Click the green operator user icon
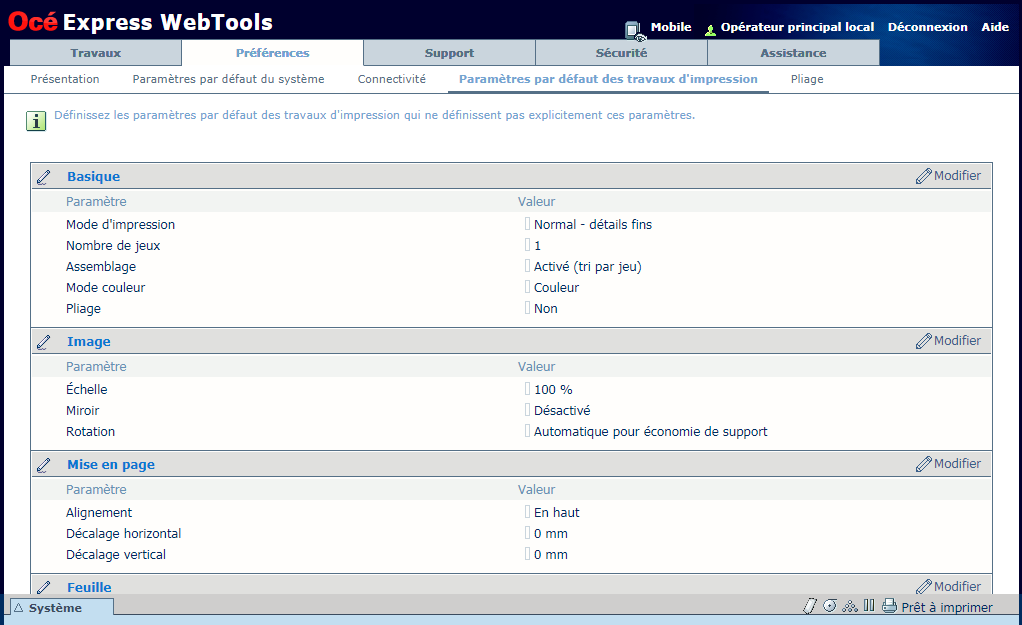The image size is (1022, 625). point(710,29)
